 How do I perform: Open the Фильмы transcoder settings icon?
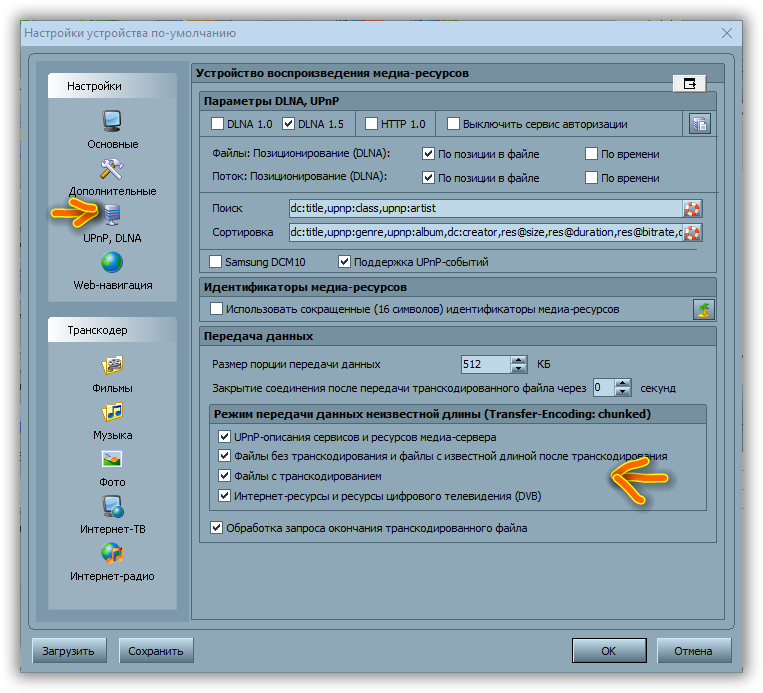(112, 365)
